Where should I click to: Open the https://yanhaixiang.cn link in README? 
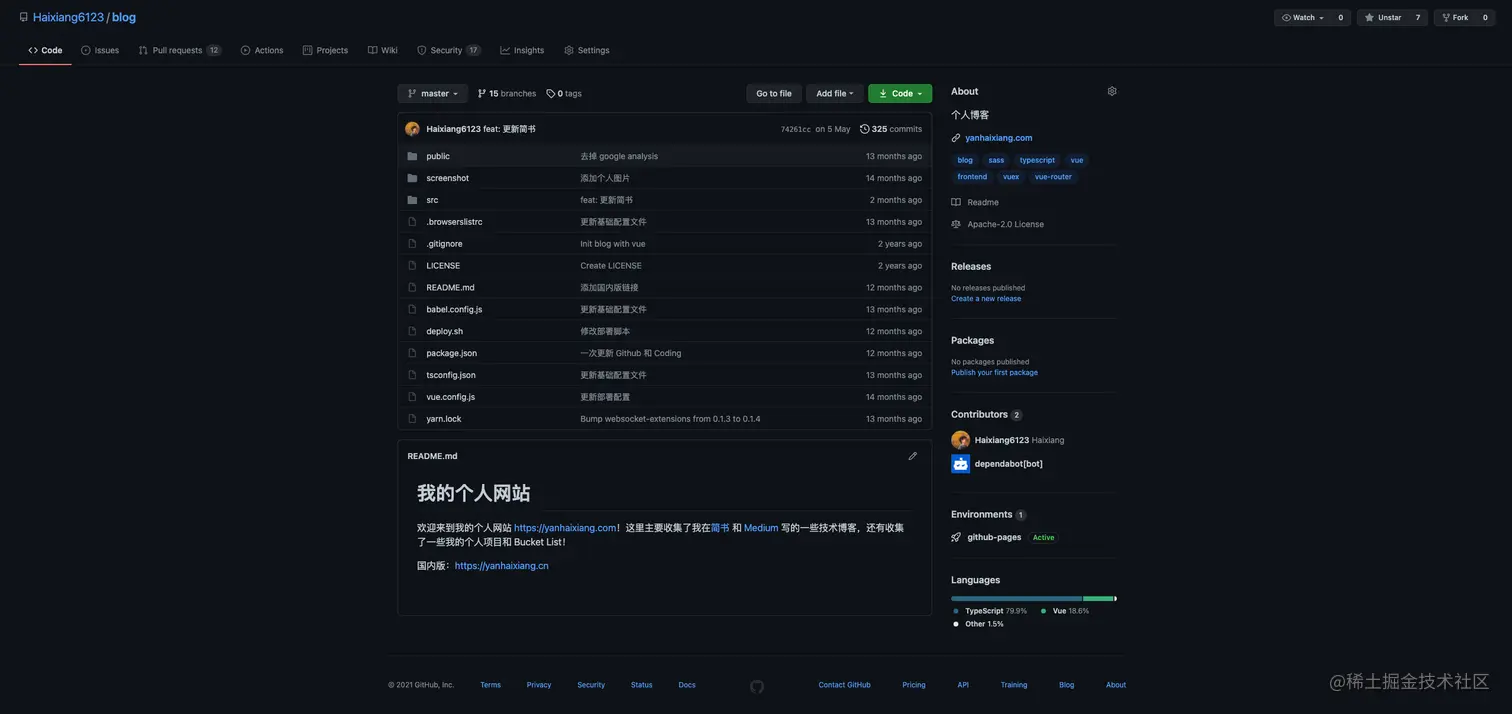(x=501, y=566)
